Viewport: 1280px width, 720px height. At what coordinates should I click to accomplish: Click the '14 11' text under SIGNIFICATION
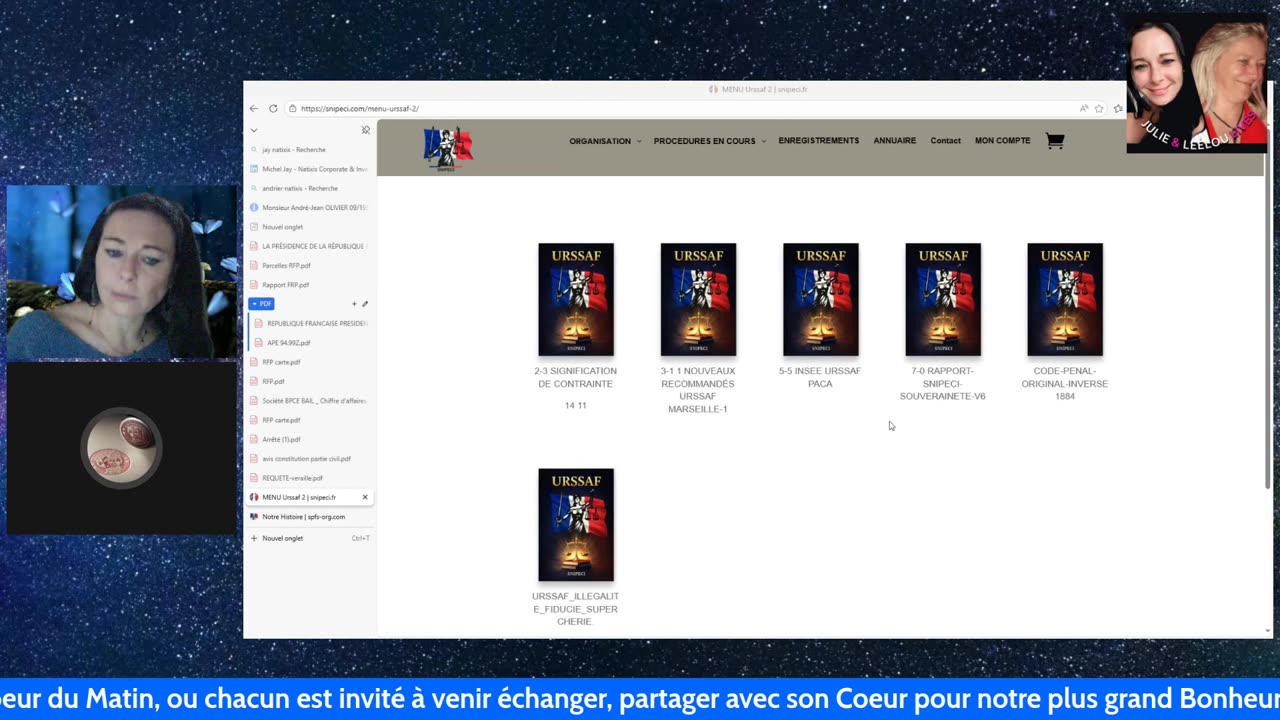pyautogui.click(x=576, y=405)
